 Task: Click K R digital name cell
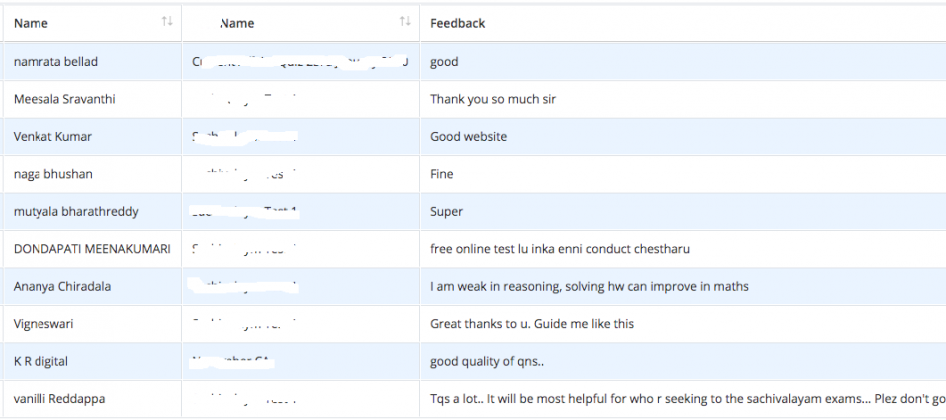tap(40, 361)
